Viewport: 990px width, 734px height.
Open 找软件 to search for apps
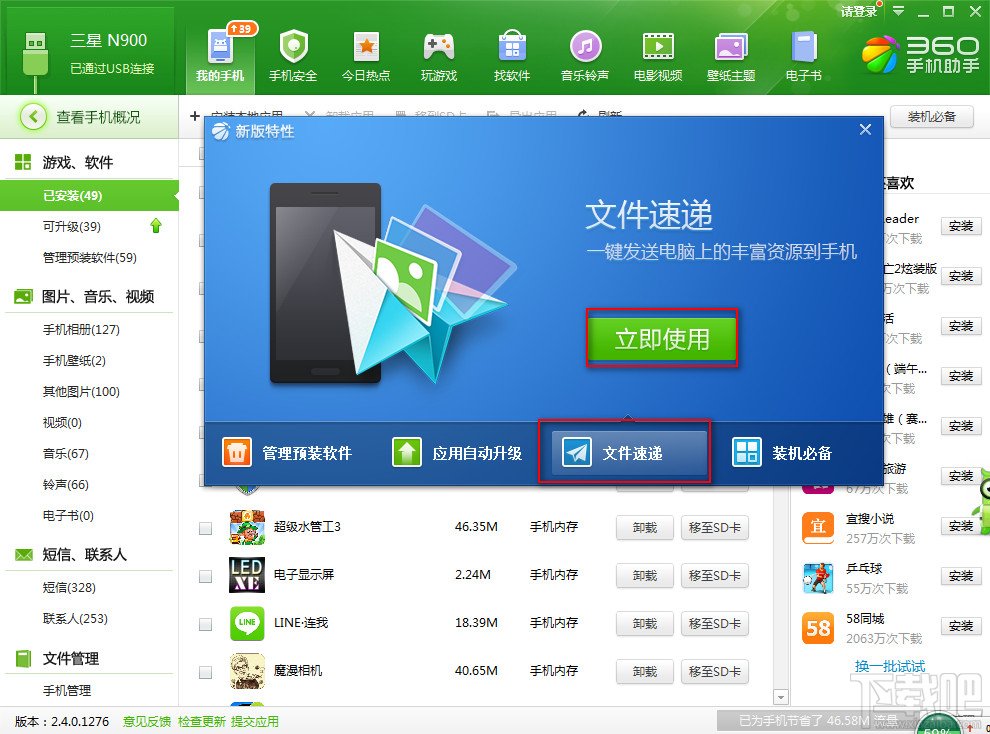coord(511,52)
